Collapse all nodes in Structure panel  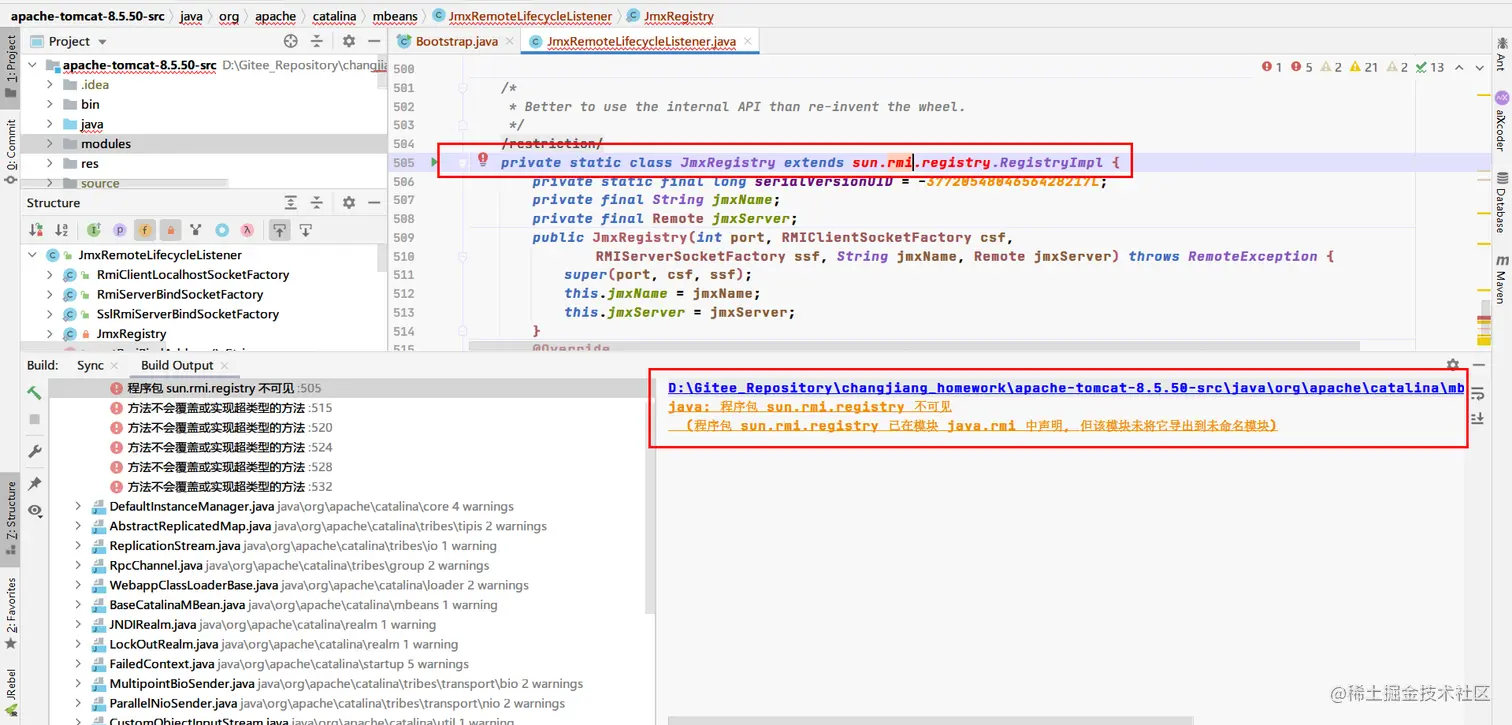tap(317, 202)
